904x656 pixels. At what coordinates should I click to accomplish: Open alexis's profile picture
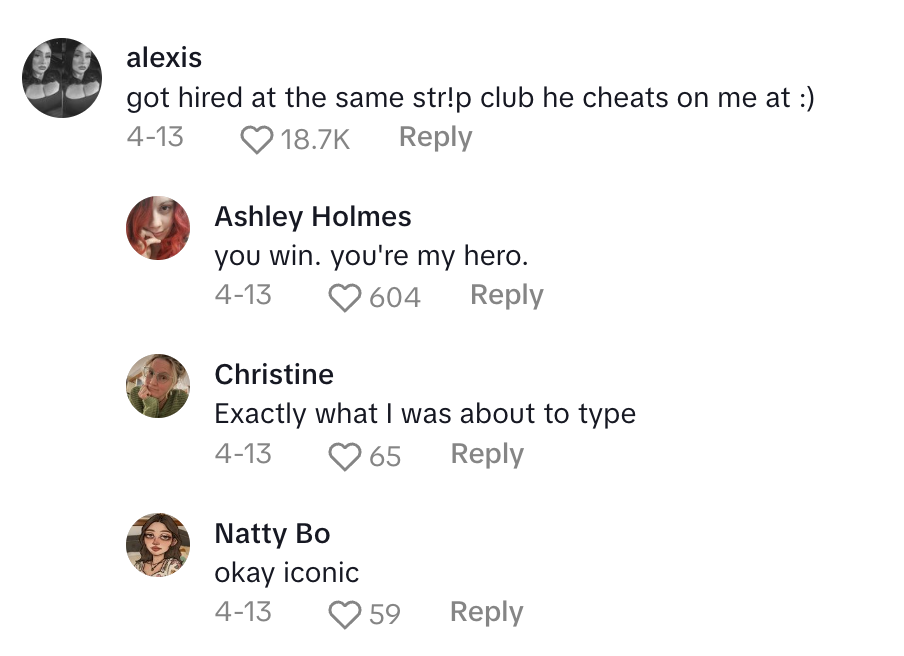click(x=62, y=78)
